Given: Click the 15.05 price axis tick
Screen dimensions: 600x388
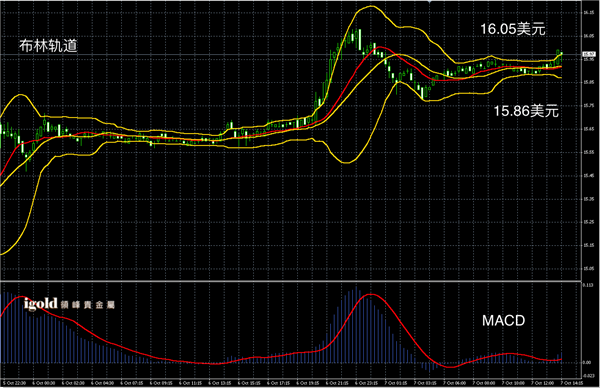Looking at the screenshot, I should click(589, 269).
